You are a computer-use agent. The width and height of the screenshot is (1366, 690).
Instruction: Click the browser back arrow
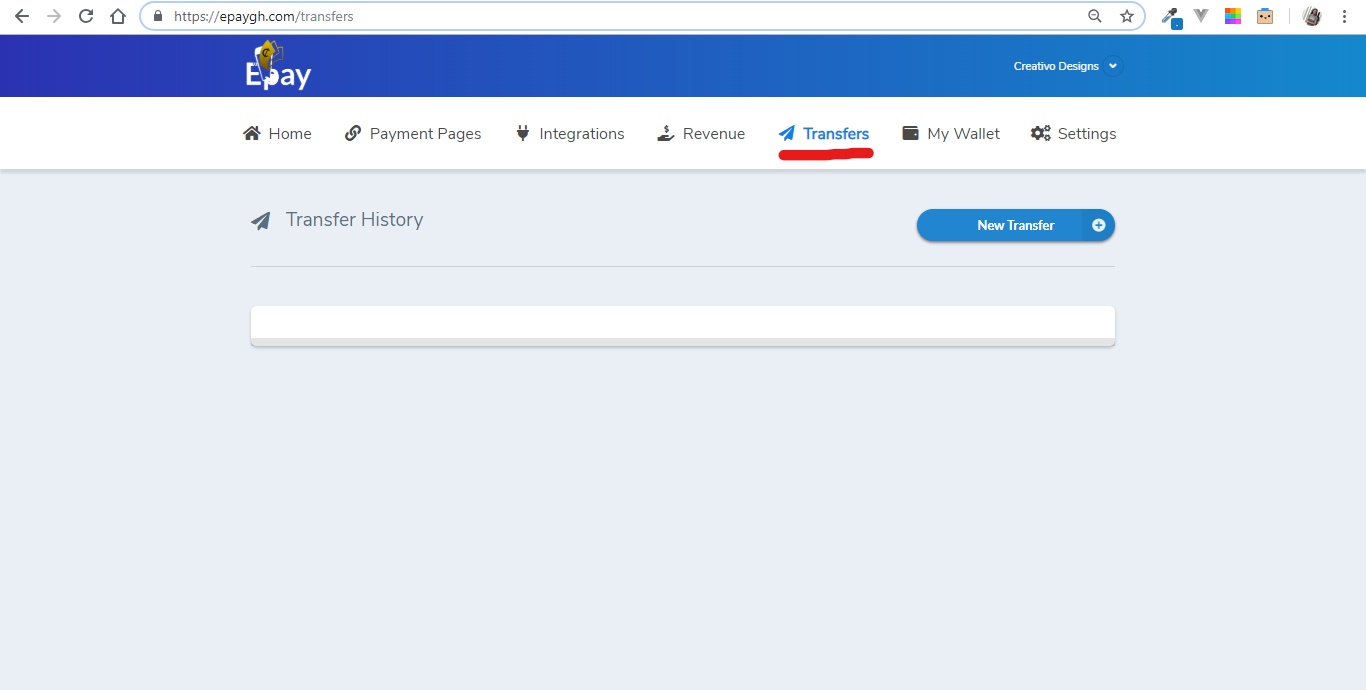tap(22, 16)
